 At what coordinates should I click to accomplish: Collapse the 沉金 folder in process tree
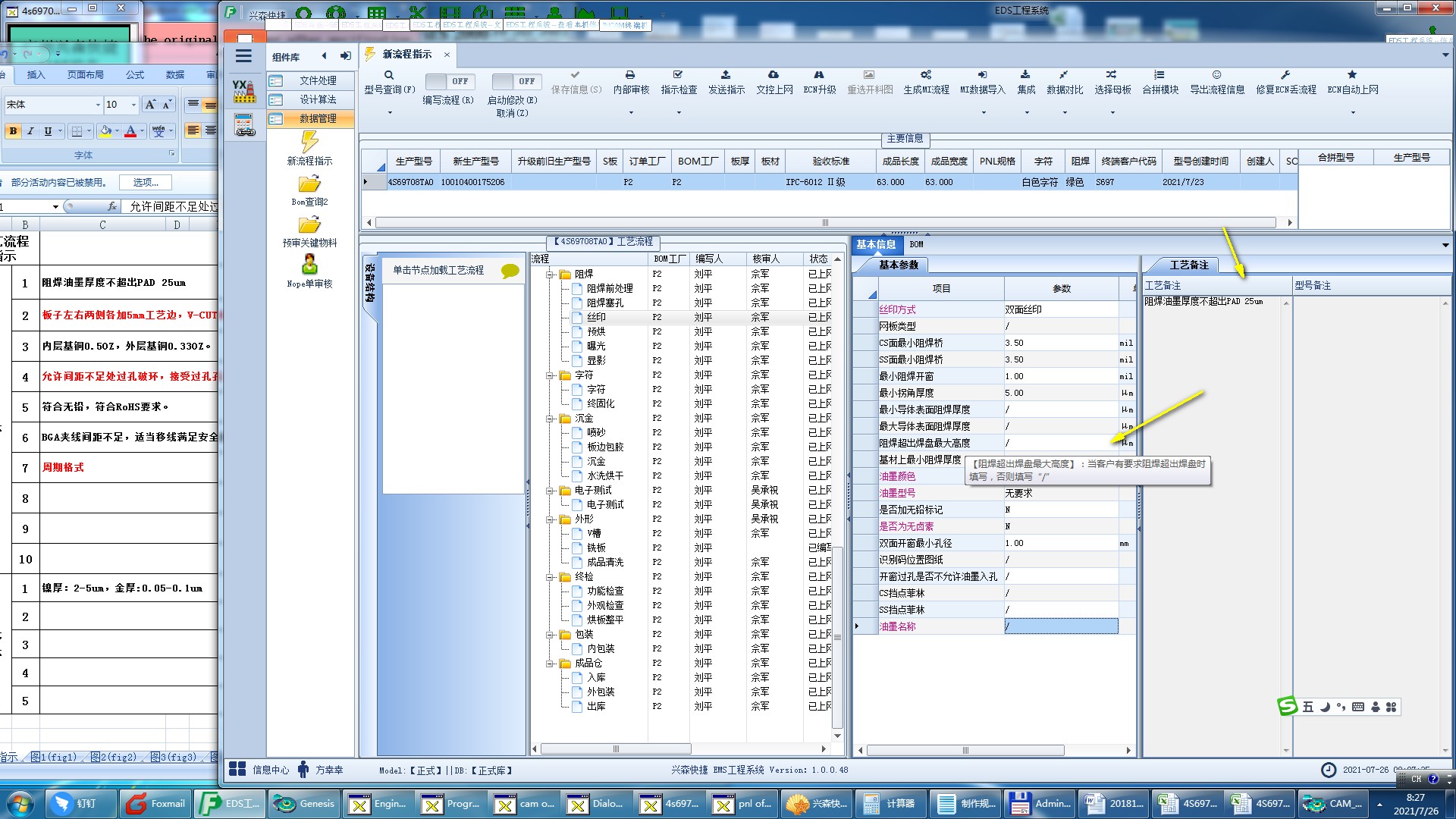551,419
